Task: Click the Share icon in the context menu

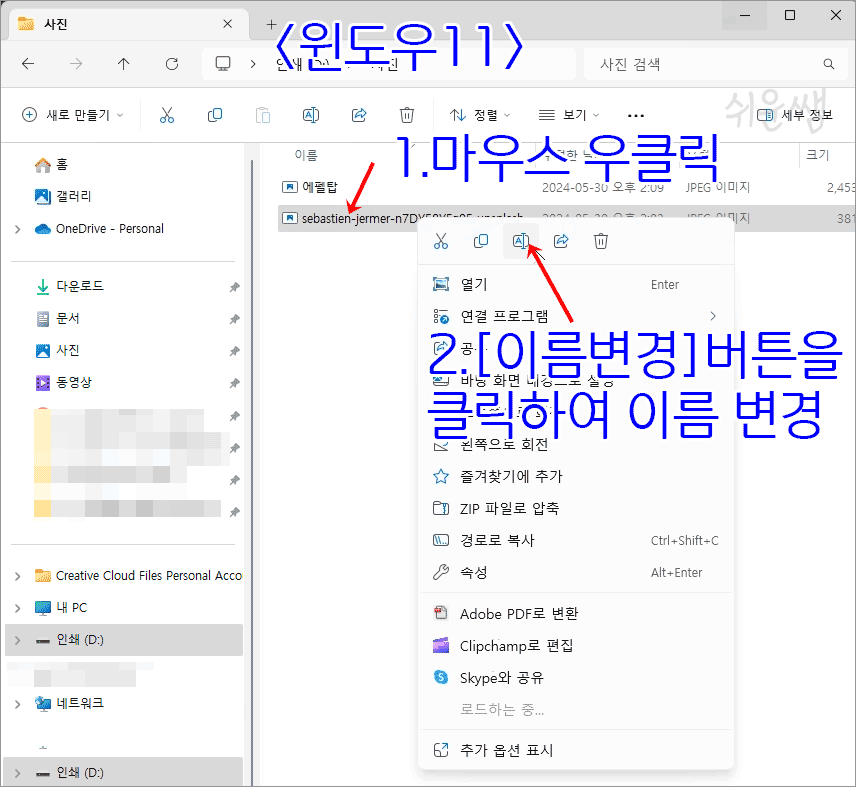Action: [560, 240]
